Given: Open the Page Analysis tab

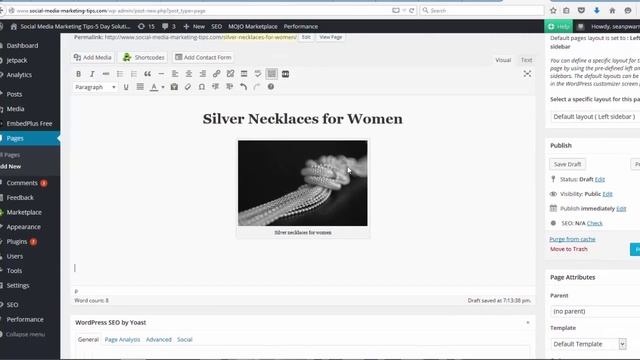Looking at the screenshot, I should pos(122,340).
